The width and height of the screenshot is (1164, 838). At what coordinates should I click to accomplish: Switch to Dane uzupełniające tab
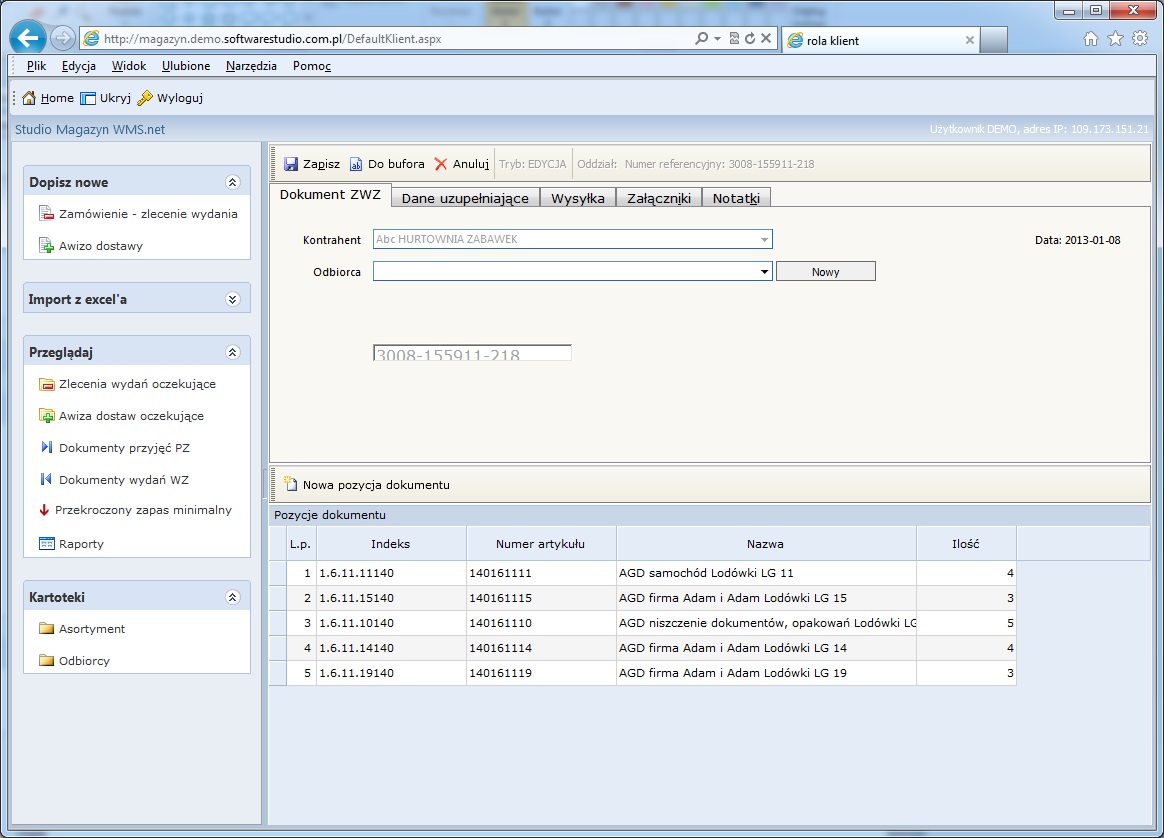[x=465, y=198]
